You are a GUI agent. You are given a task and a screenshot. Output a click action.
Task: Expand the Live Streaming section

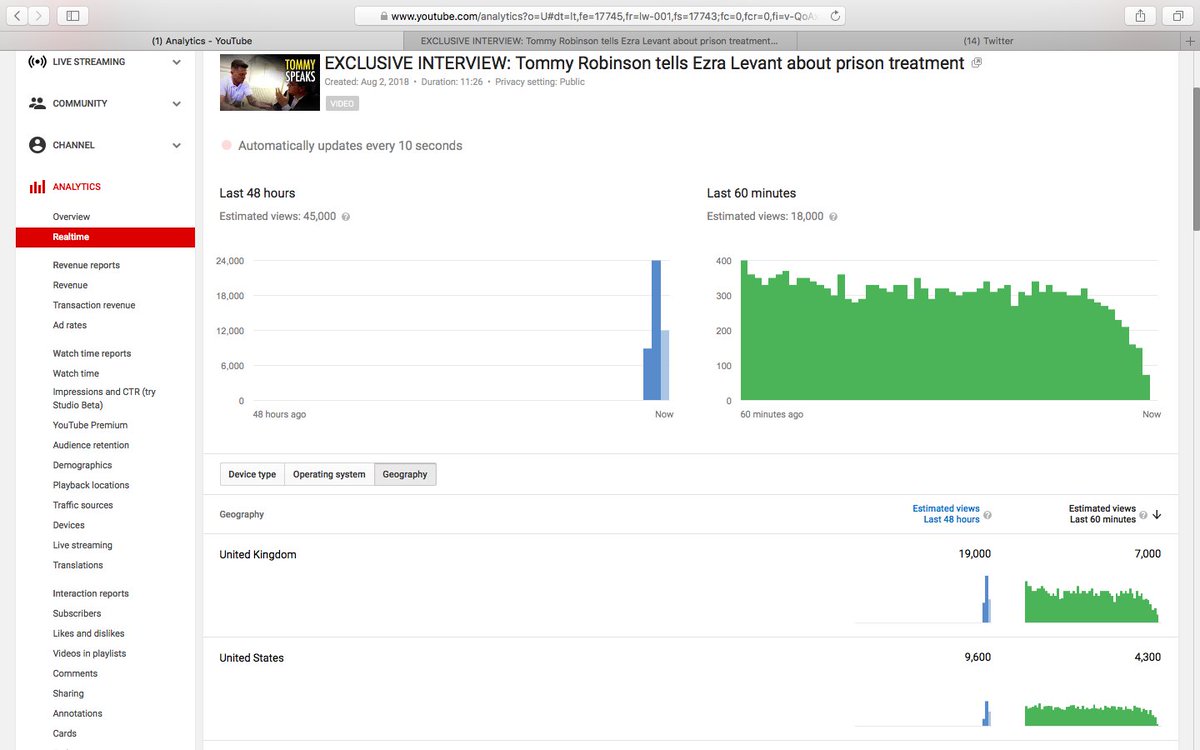pyautogui.click(x=177, y=62)
